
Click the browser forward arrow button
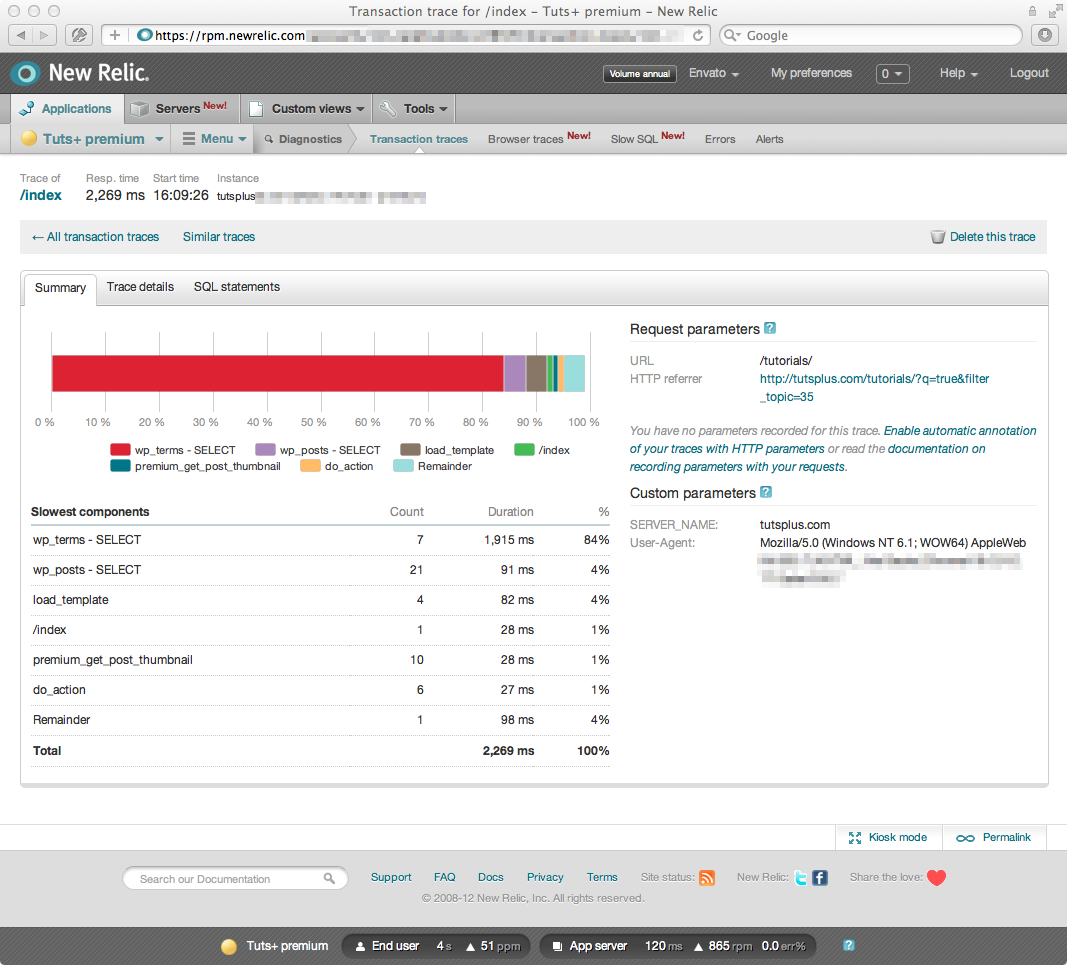point(44,35)
